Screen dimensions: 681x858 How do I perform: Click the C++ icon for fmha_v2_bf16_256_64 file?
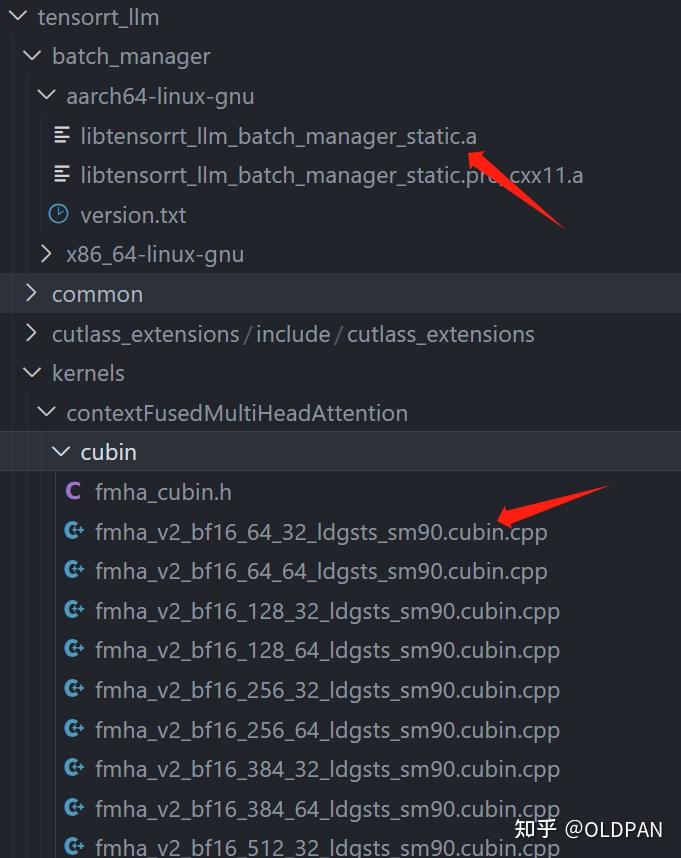point(73,729)
